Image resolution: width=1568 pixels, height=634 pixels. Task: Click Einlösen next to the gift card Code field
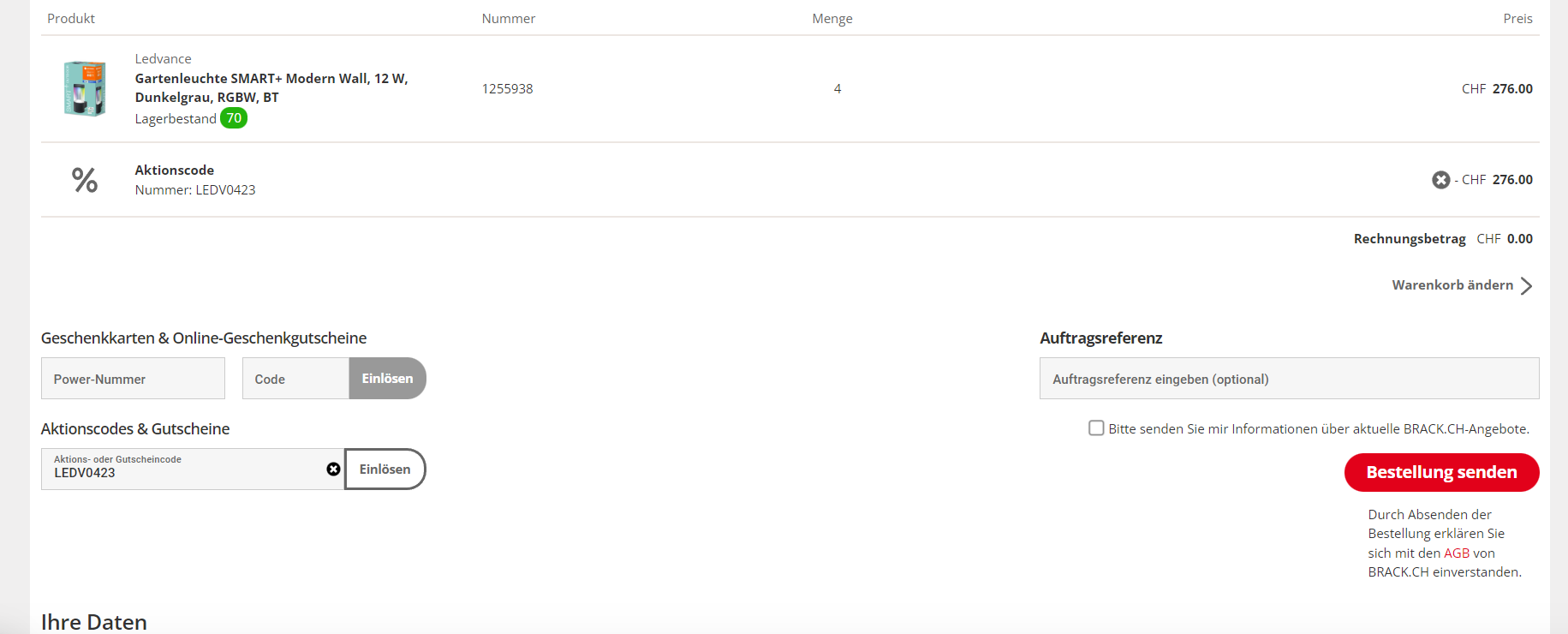point(387,379)
